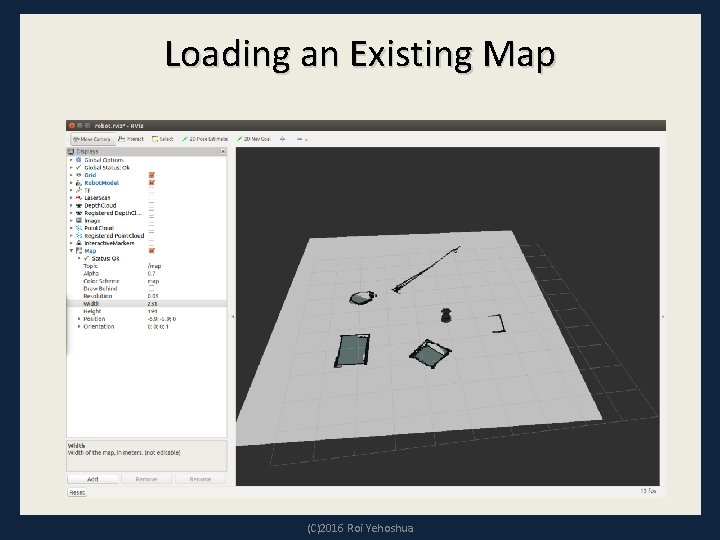Image resolution: width=720 pixels, height=540 pixels.
Task: Enable the Image display checkbox
Action: [x=152, y=220]
